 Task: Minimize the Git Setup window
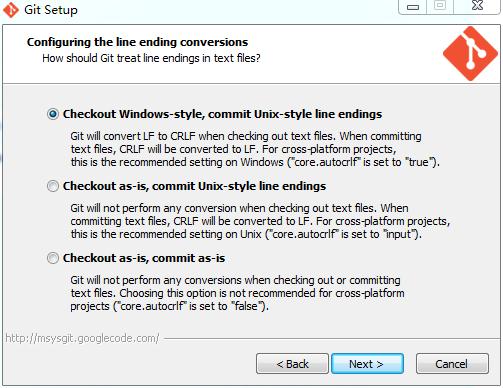point(413,7)
